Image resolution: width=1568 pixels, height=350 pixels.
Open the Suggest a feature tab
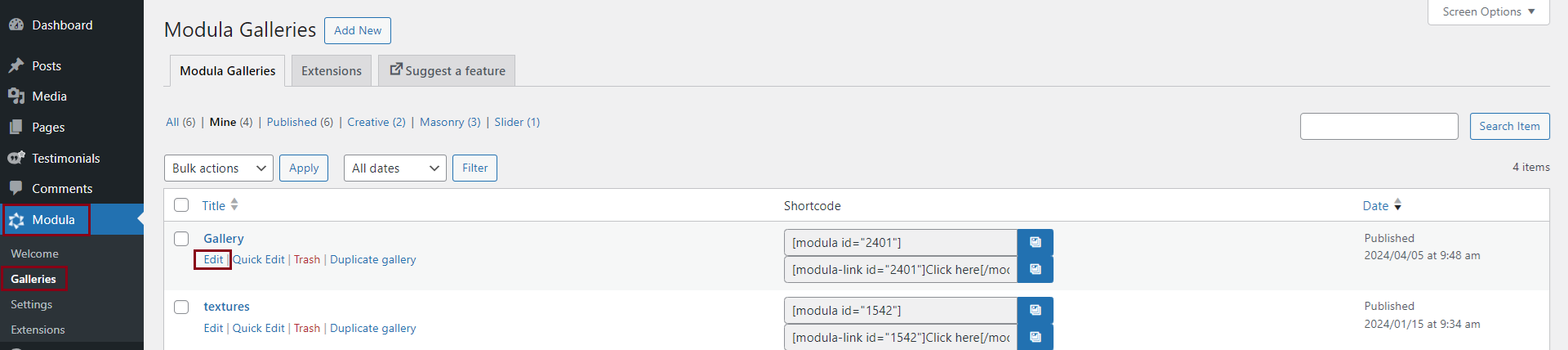click(447, 71)
